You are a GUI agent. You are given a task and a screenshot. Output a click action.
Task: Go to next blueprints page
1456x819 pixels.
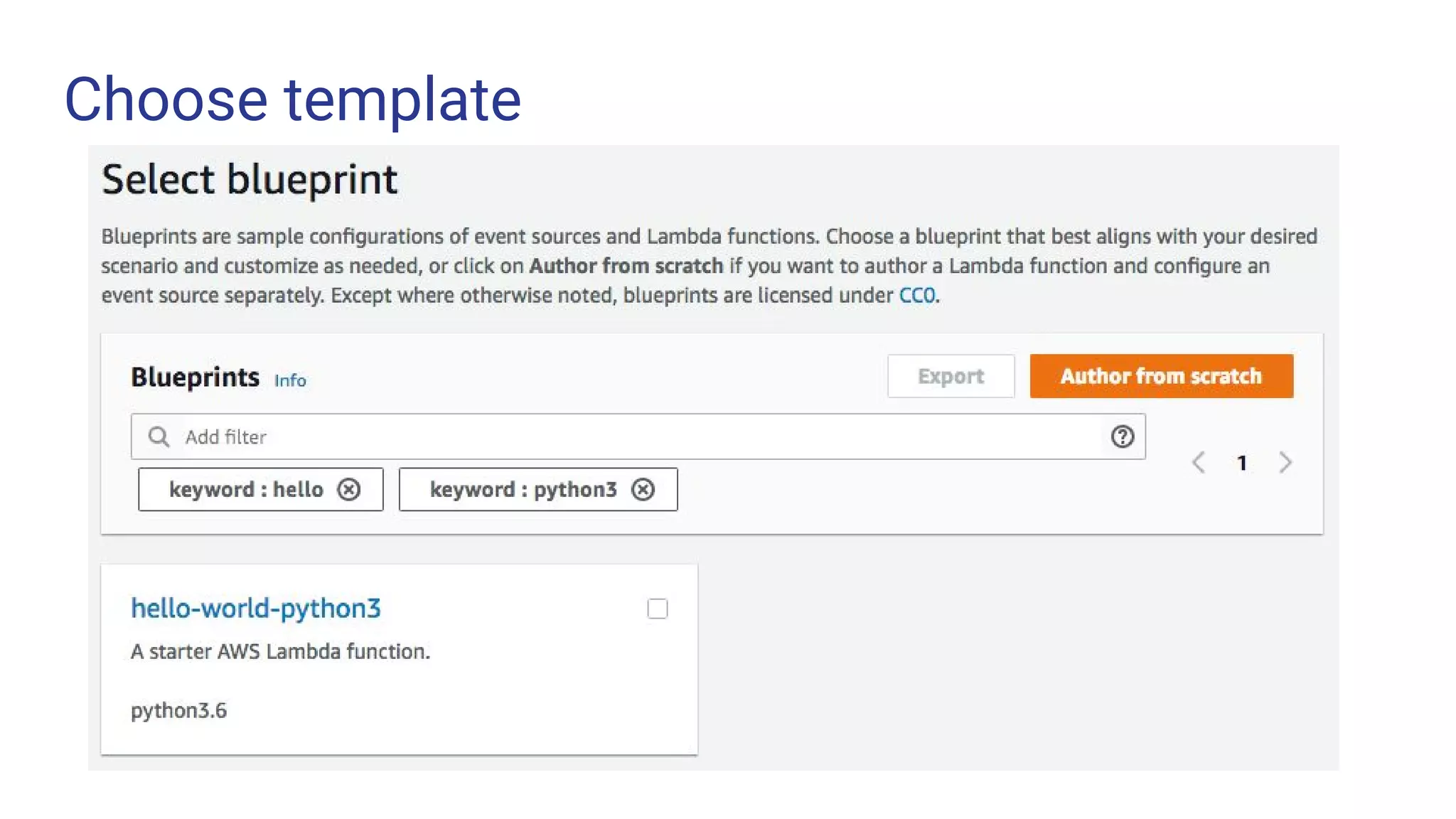pos(1285,463)
